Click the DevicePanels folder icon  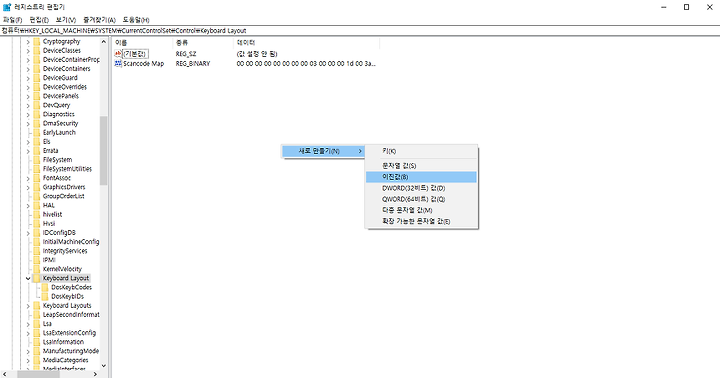tap(37, 96)
